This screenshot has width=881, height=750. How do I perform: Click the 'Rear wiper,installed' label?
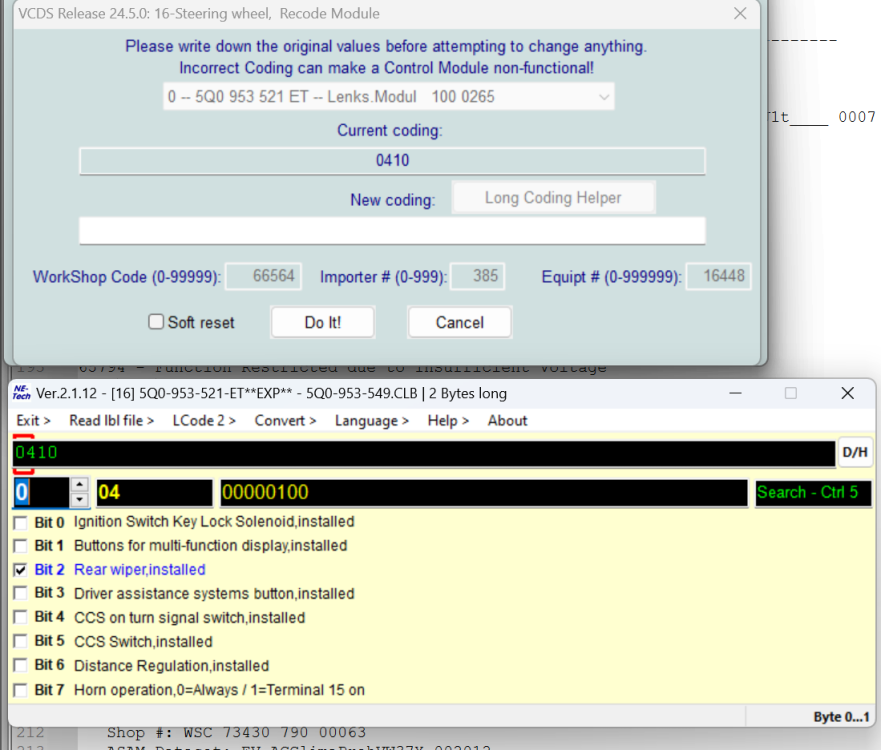tap(139, 570)
